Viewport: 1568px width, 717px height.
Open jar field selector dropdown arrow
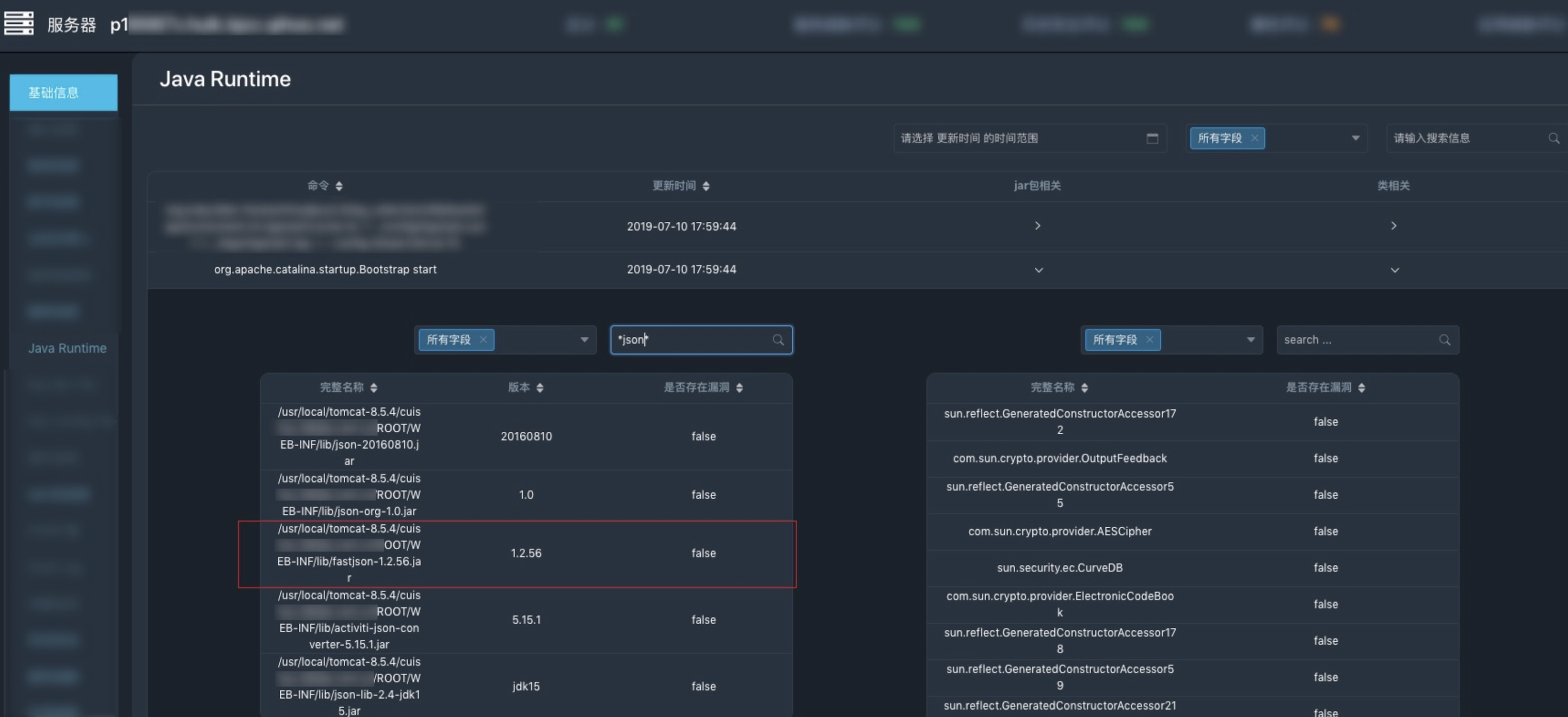(584, 340)
